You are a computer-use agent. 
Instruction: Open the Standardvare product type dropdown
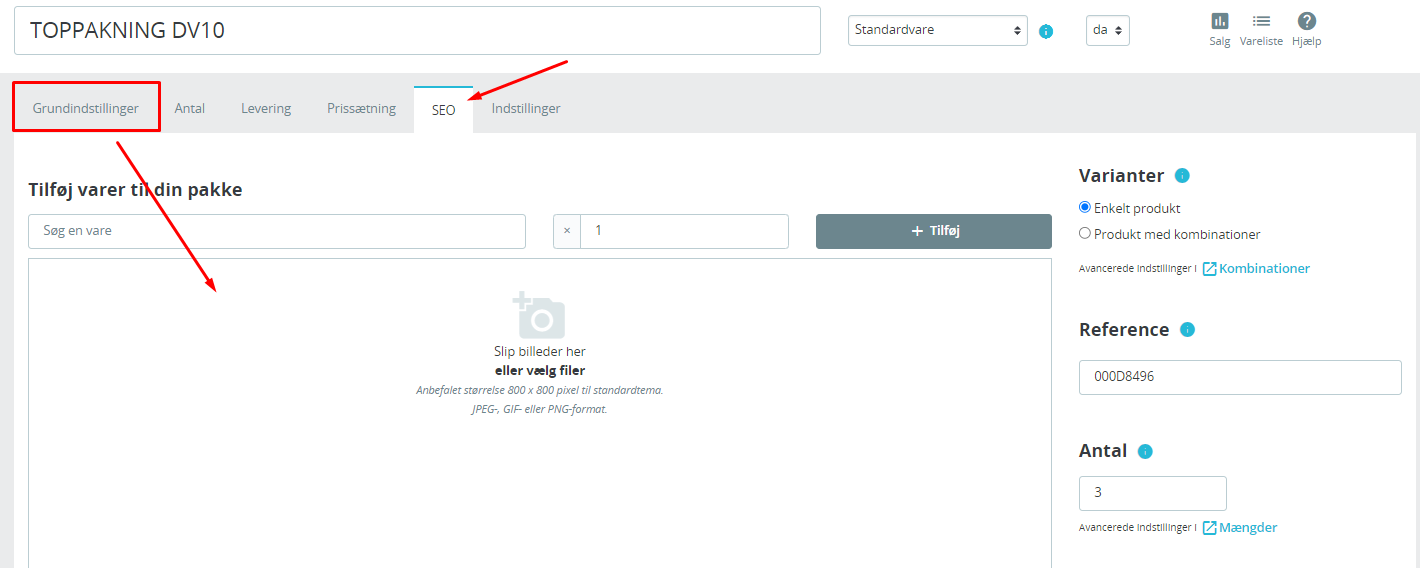coord(938,30)
